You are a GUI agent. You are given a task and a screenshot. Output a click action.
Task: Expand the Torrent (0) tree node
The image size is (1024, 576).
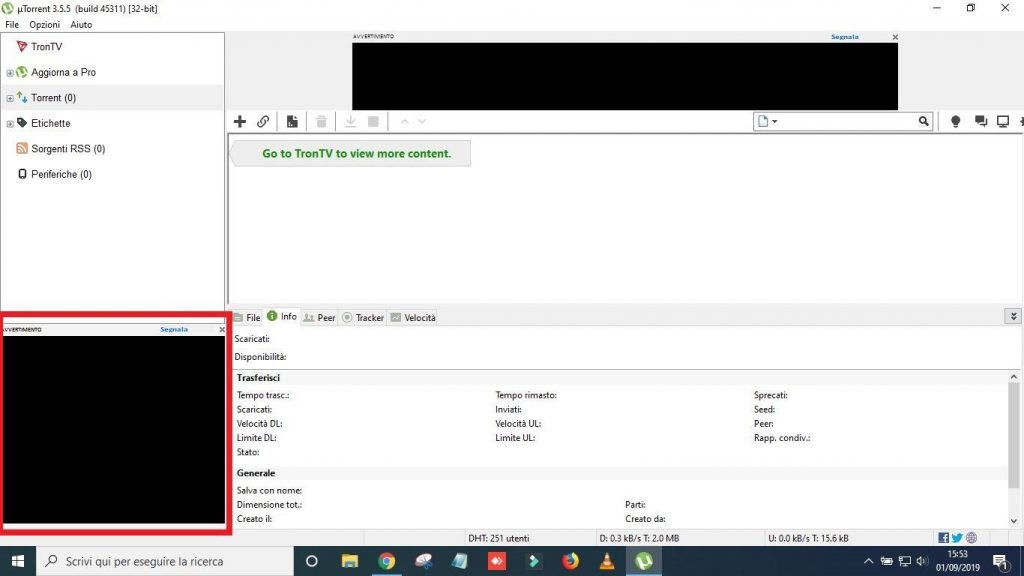[10, 98]
